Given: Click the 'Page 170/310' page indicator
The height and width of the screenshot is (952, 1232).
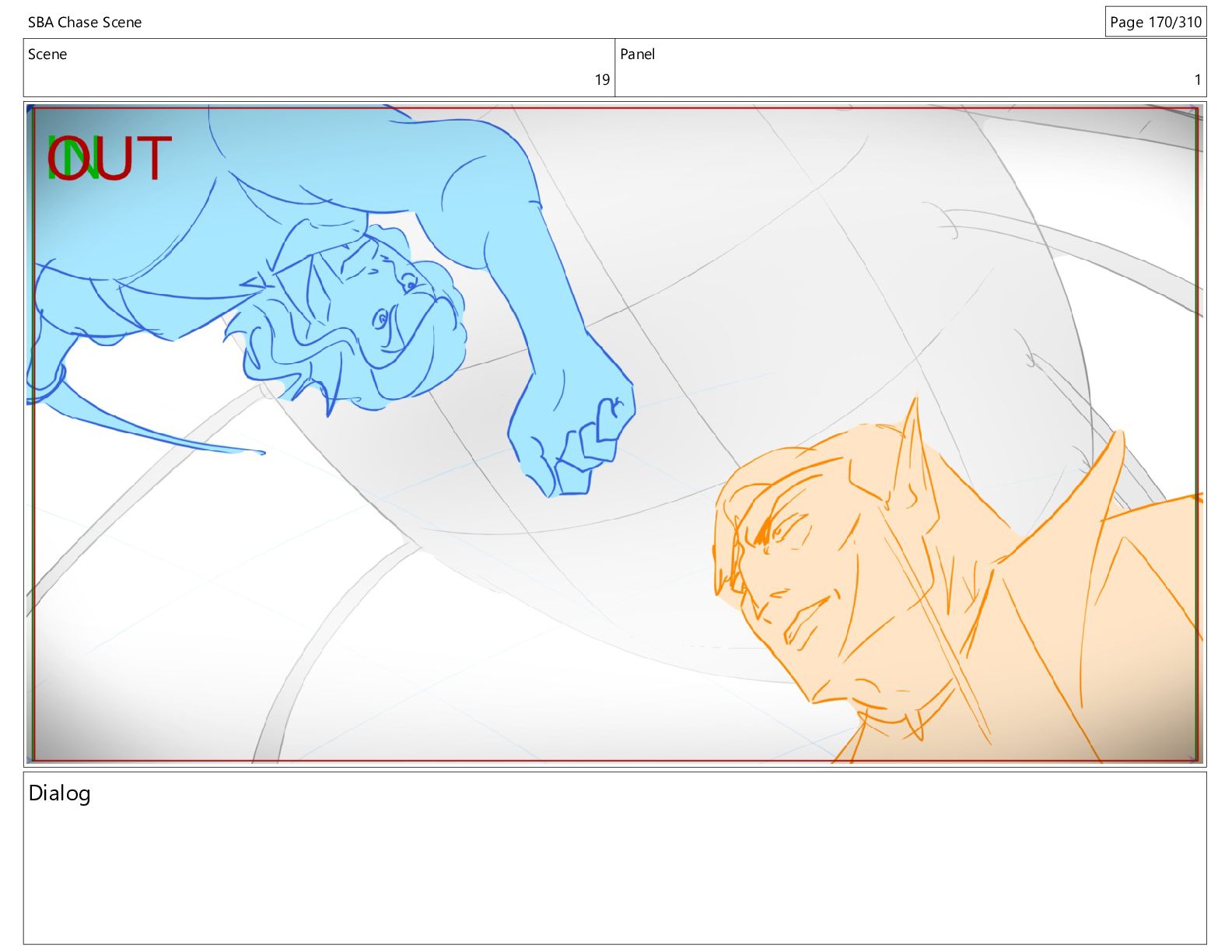Looking at the screenshot, I should 1156,22.
